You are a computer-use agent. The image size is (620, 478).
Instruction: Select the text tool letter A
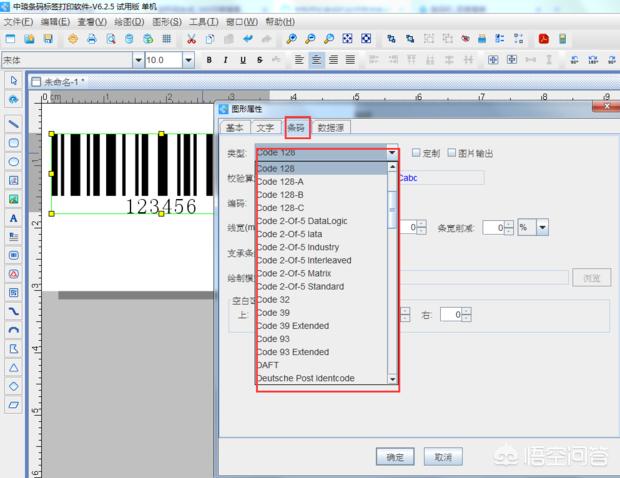click(x=14, y=218)
